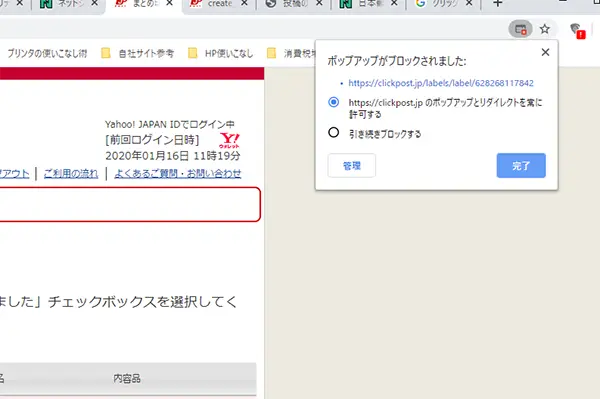Open a new tab with plus button
Screen dimensions: 600x399
(x=497, y=4)
